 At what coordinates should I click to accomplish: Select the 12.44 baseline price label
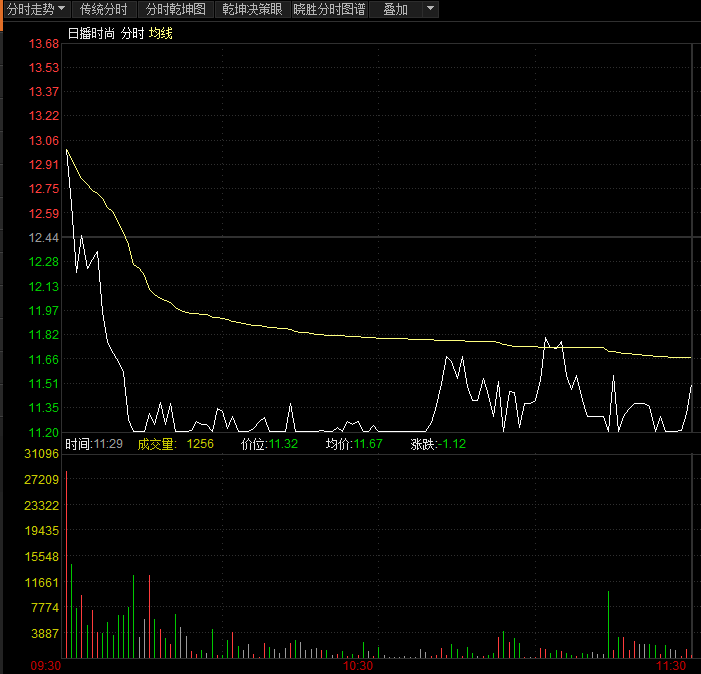pyautogui.click(x=44, y=238)
